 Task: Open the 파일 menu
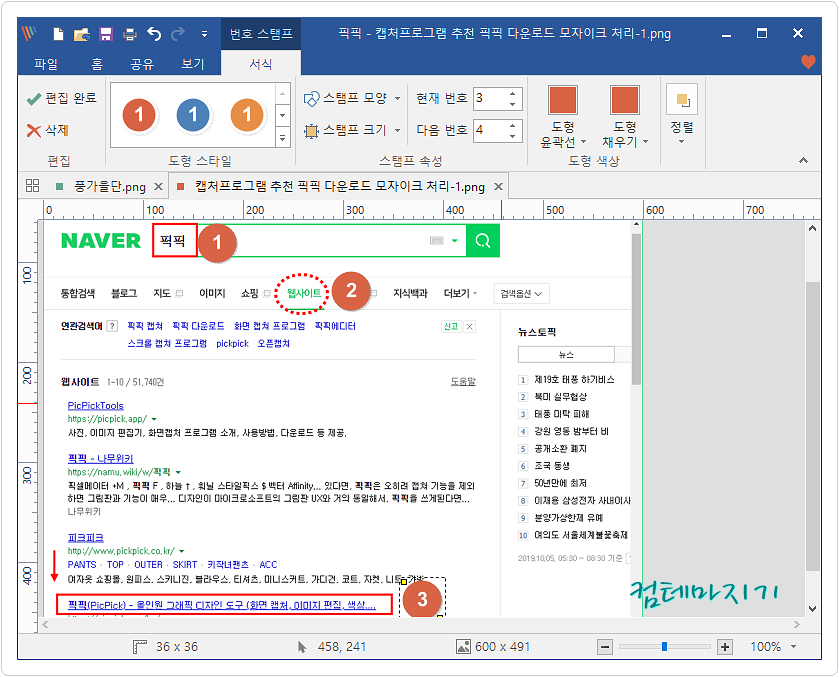coord(45,64)
